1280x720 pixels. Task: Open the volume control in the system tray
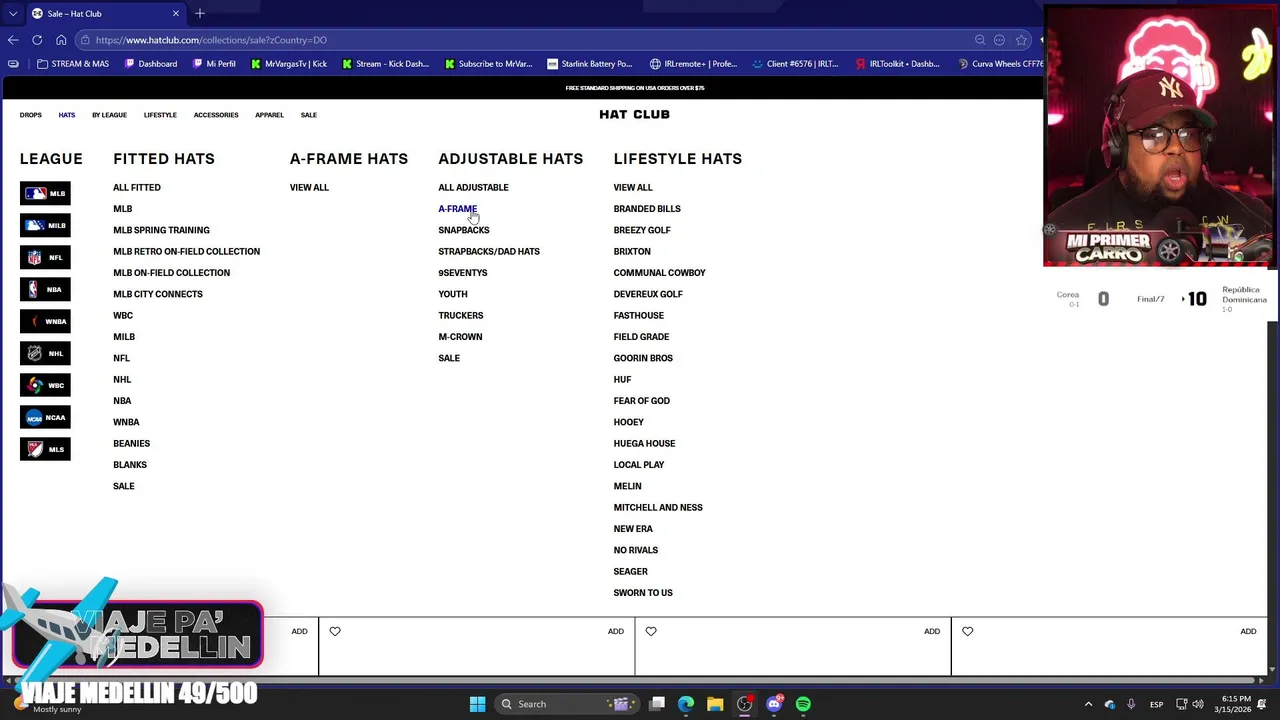point(1198,704)
